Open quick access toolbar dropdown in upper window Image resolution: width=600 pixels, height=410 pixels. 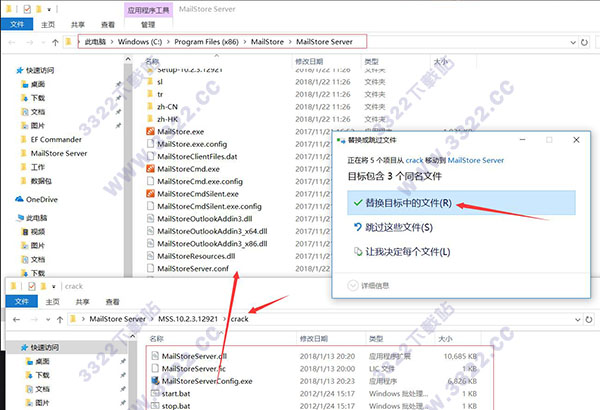point(49,9)
